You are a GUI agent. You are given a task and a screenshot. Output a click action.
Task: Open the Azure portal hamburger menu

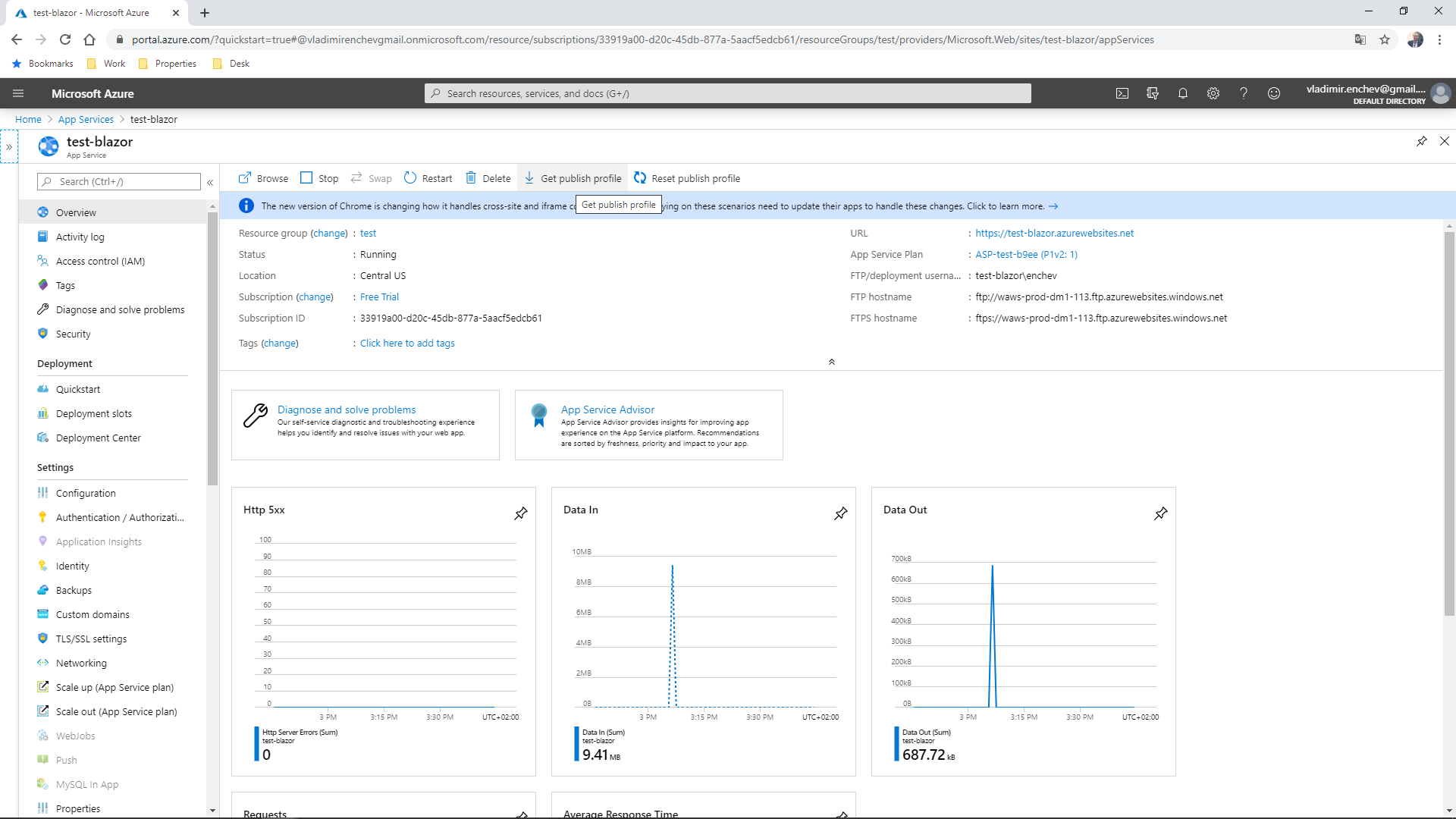(18, 93)
